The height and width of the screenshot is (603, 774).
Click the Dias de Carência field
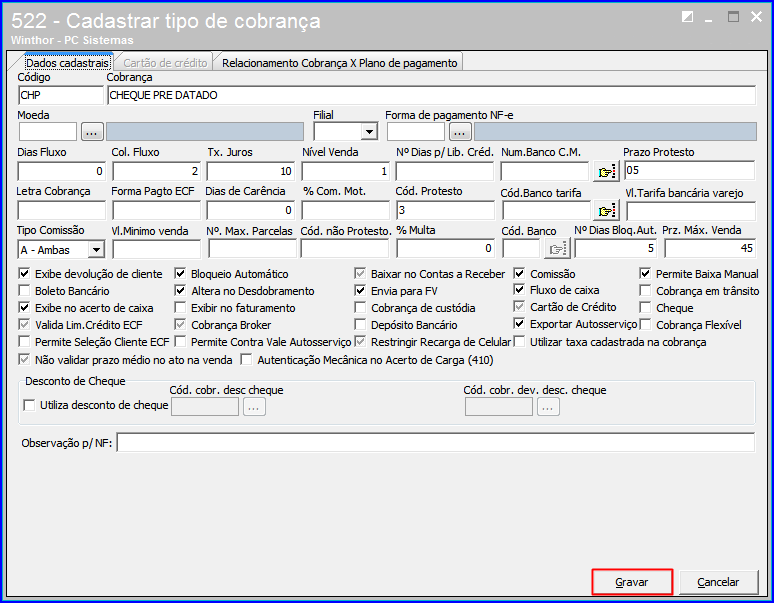(250, 210)
